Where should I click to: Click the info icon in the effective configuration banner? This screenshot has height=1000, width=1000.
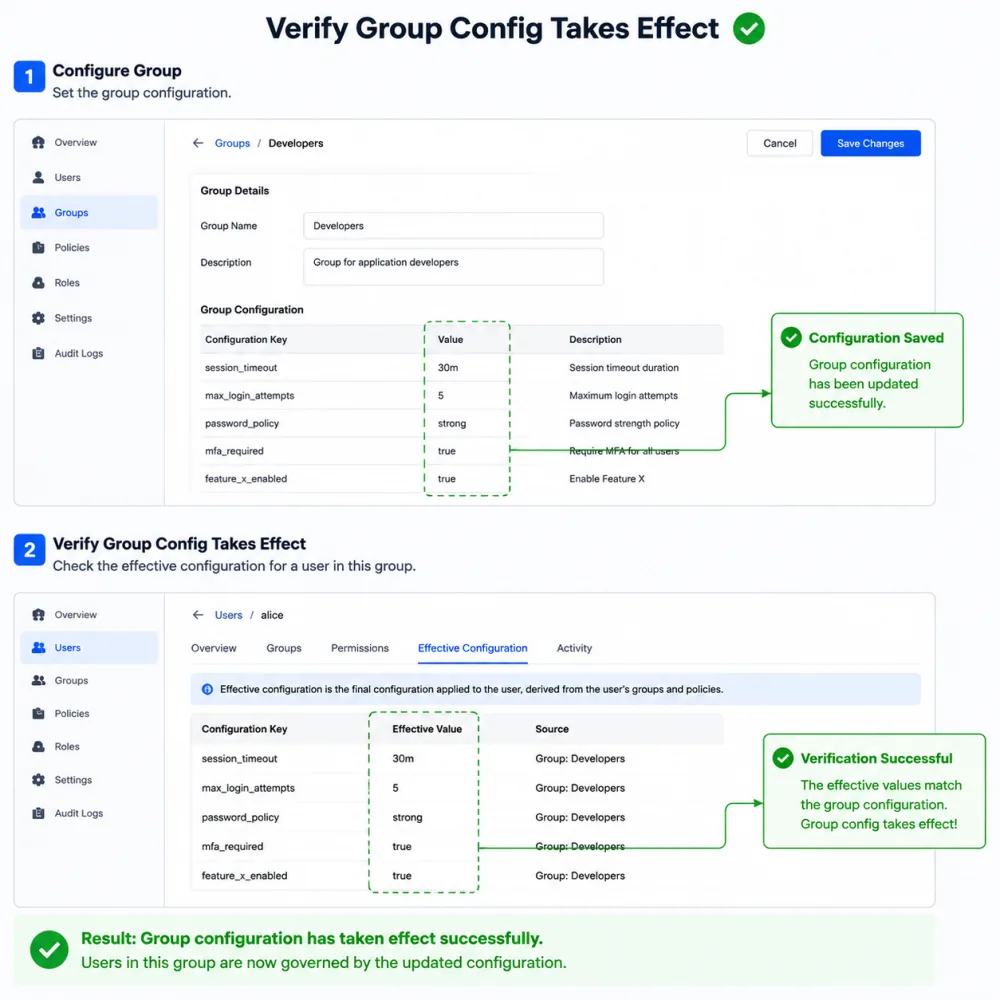click(207, 689)
